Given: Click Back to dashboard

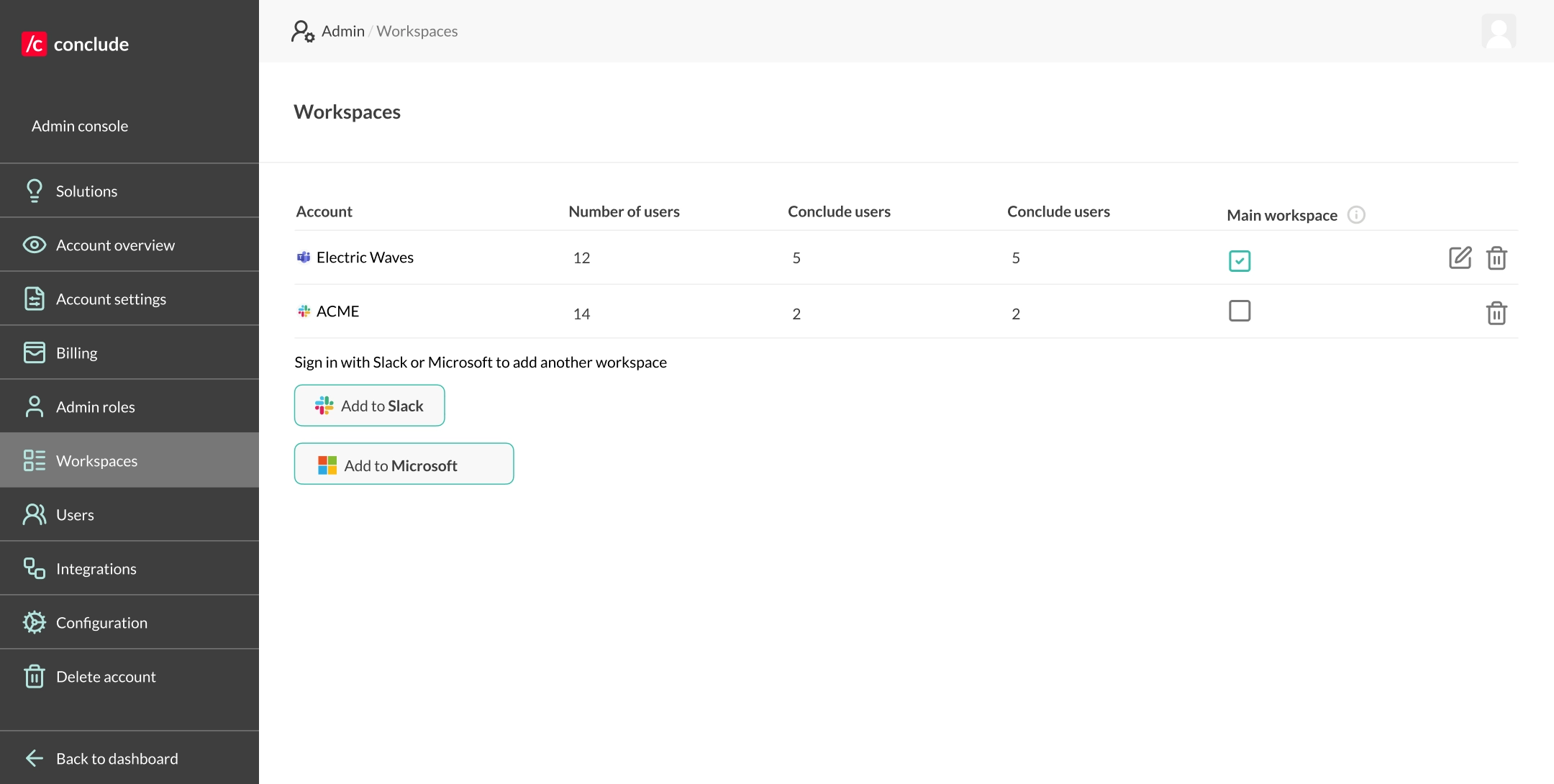Looking at the screenshot, I should tap(116, 758).
